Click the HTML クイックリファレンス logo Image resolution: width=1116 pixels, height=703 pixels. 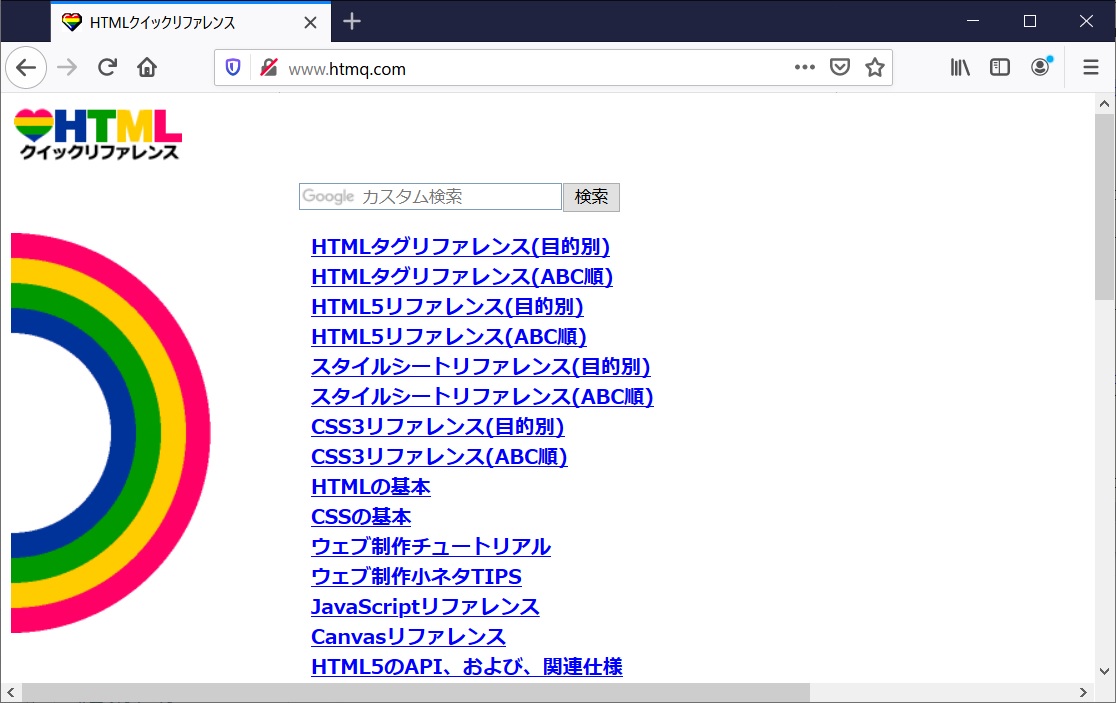point(98,134)
